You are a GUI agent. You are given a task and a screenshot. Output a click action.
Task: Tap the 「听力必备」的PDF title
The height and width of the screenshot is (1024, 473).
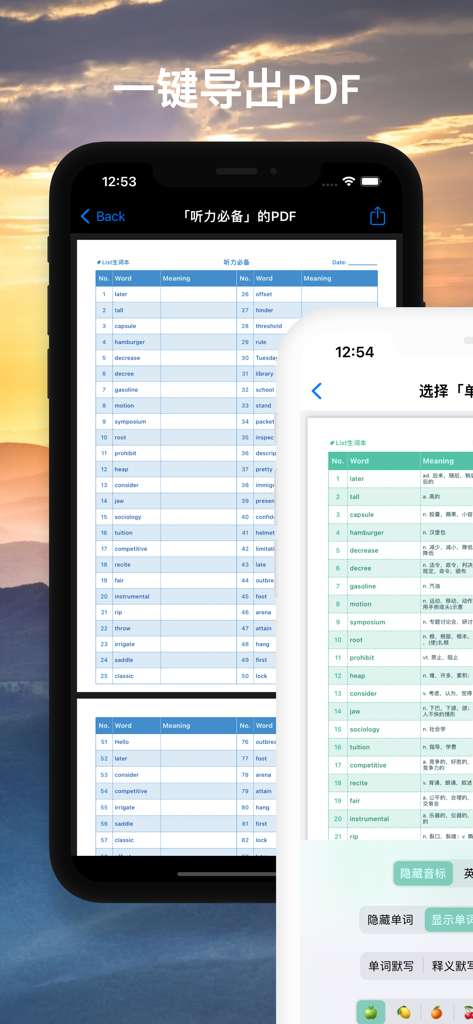(238, 217)
